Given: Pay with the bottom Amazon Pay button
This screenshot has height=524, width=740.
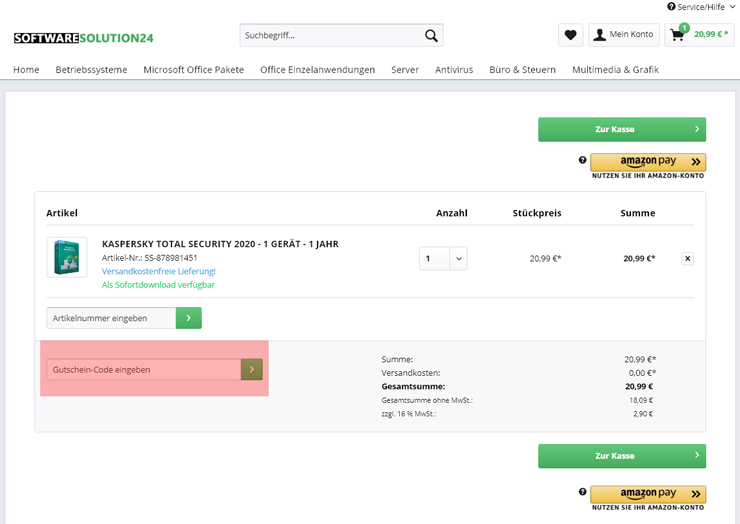Looking at the screenshot, I should (648, 494).
